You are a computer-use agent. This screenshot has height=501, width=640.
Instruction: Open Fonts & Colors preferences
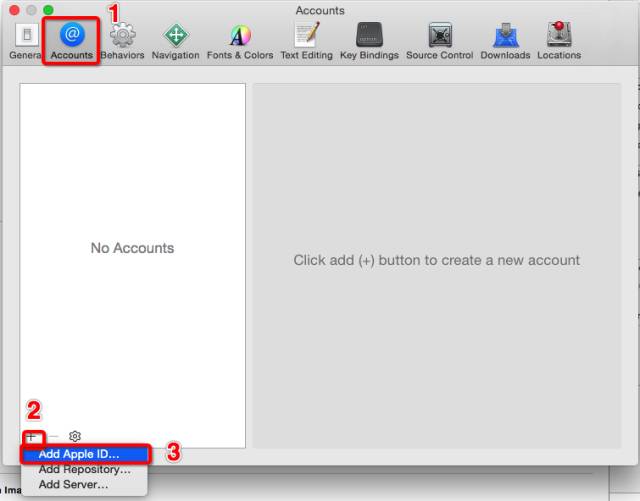tap(240, 40)
